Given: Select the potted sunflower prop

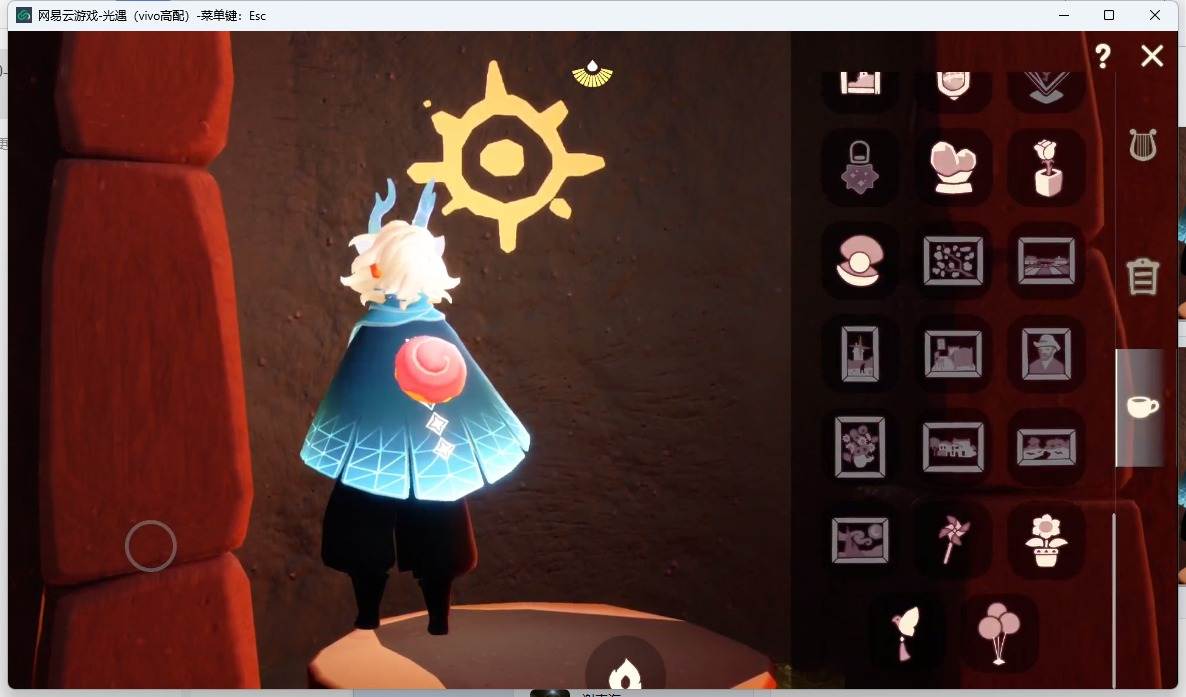Looking at the screenshot, I should coord(1046,540).
